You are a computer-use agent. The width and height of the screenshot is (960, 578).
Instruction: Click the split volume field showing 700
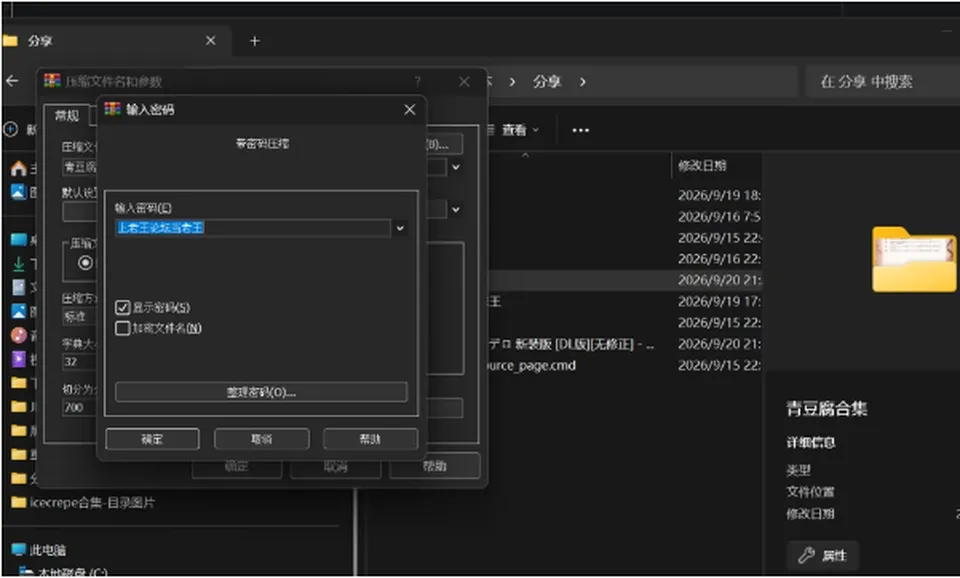click(x=80, y=407)
